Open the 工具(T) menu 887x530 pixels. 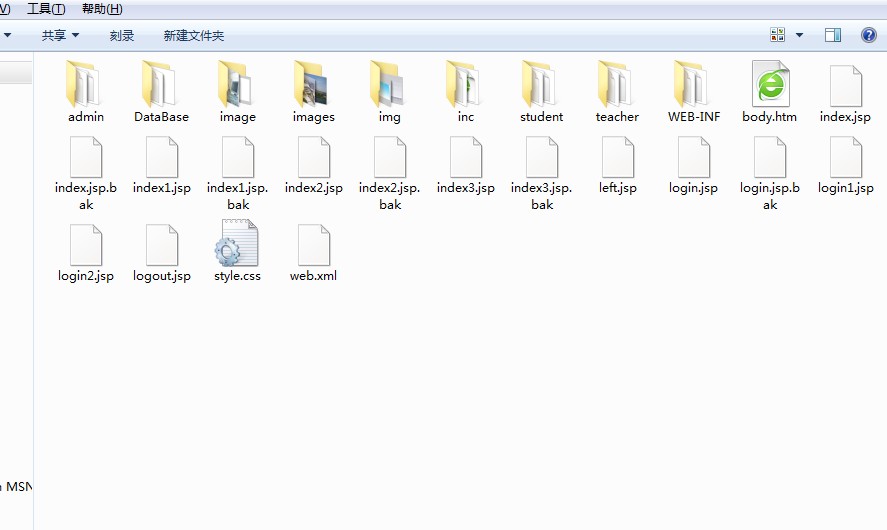(46, 8)
